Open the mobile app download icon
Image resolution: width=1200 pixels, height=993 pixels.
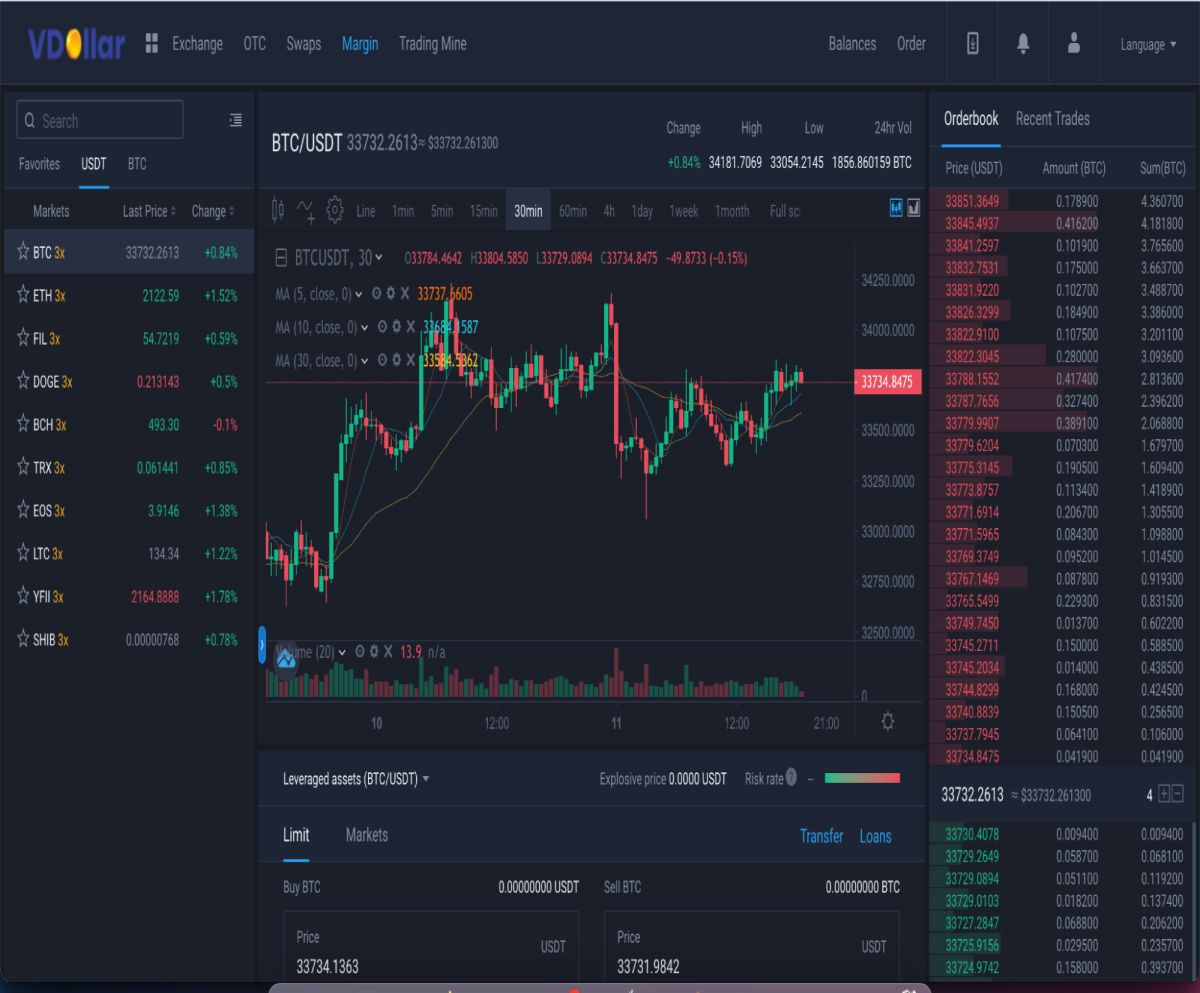[x=972, y=43]
